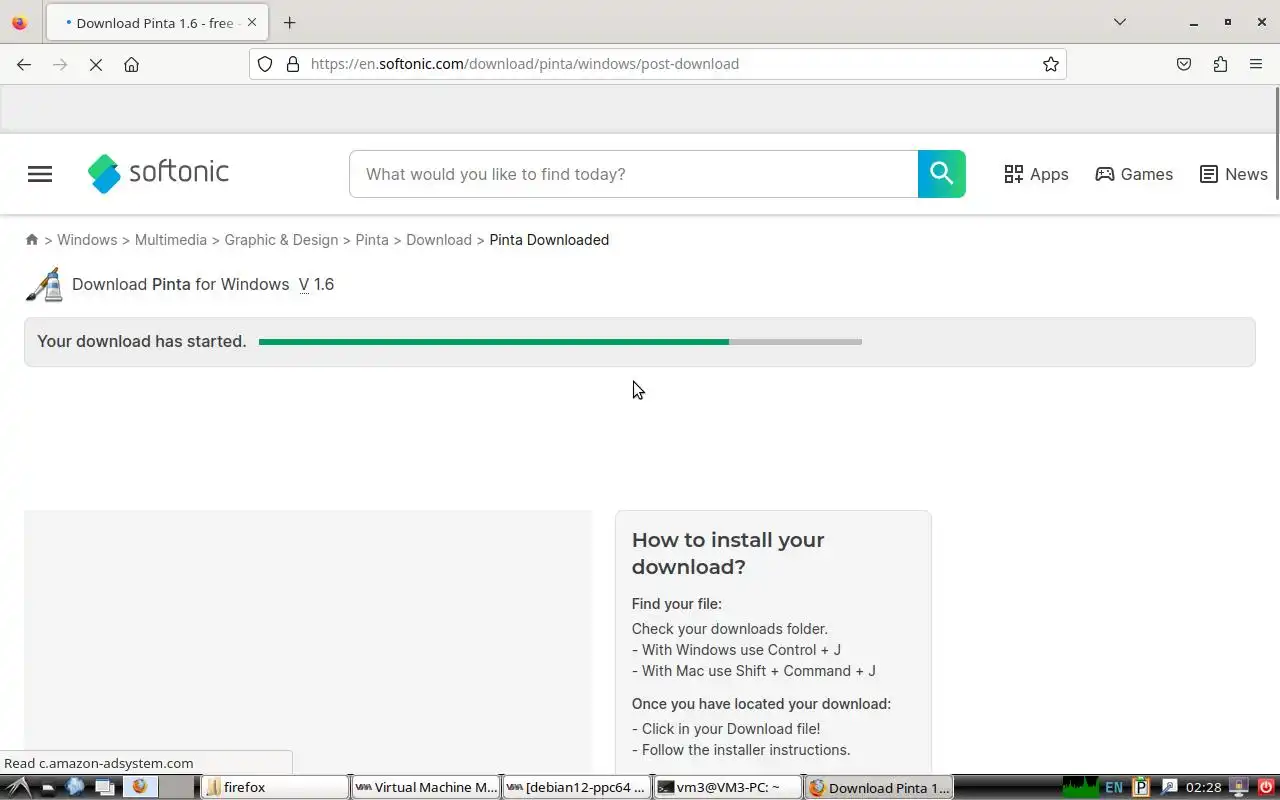The image size is (1280, 800).
Task: Open the News section
Action: pos(1234,174)
